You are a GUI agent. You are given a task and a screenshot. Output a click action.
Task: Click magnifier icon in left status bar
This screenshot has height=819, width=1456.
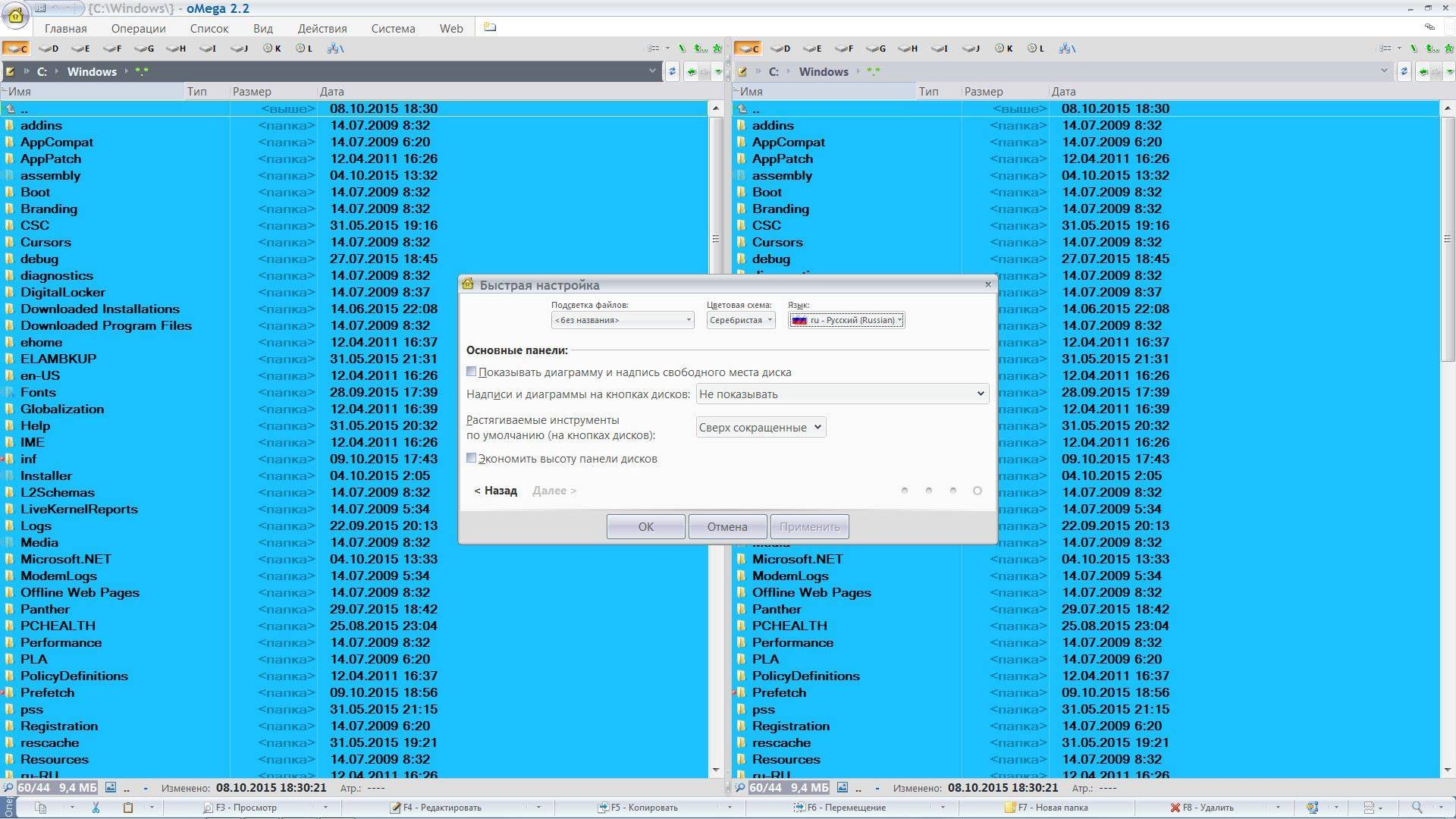pyautogui.click(x=8, y=788)
